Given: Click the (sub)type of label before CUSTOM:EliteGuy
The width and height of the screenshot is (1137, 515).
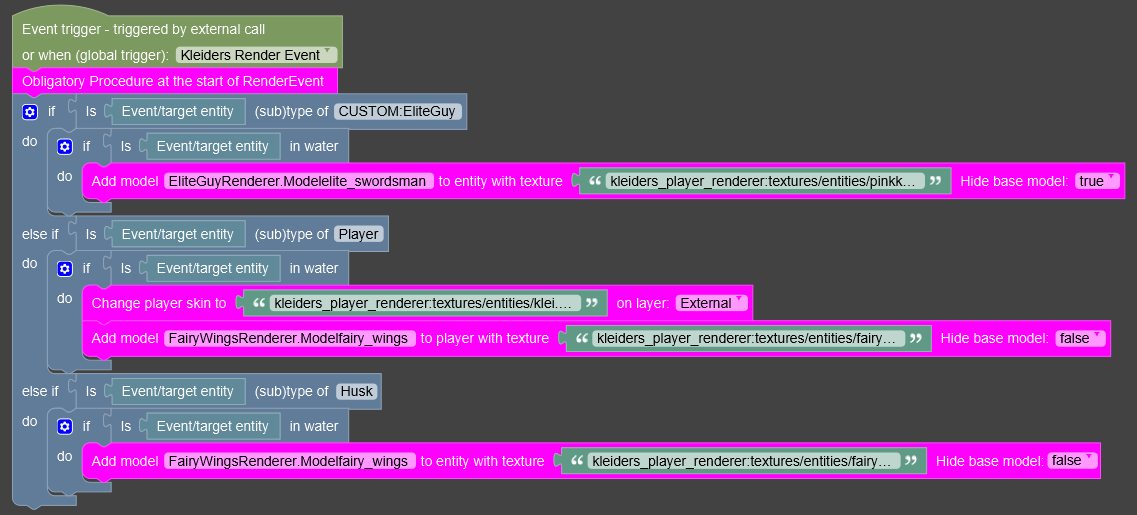Looking at the screenshot, I should pos(292,112).
